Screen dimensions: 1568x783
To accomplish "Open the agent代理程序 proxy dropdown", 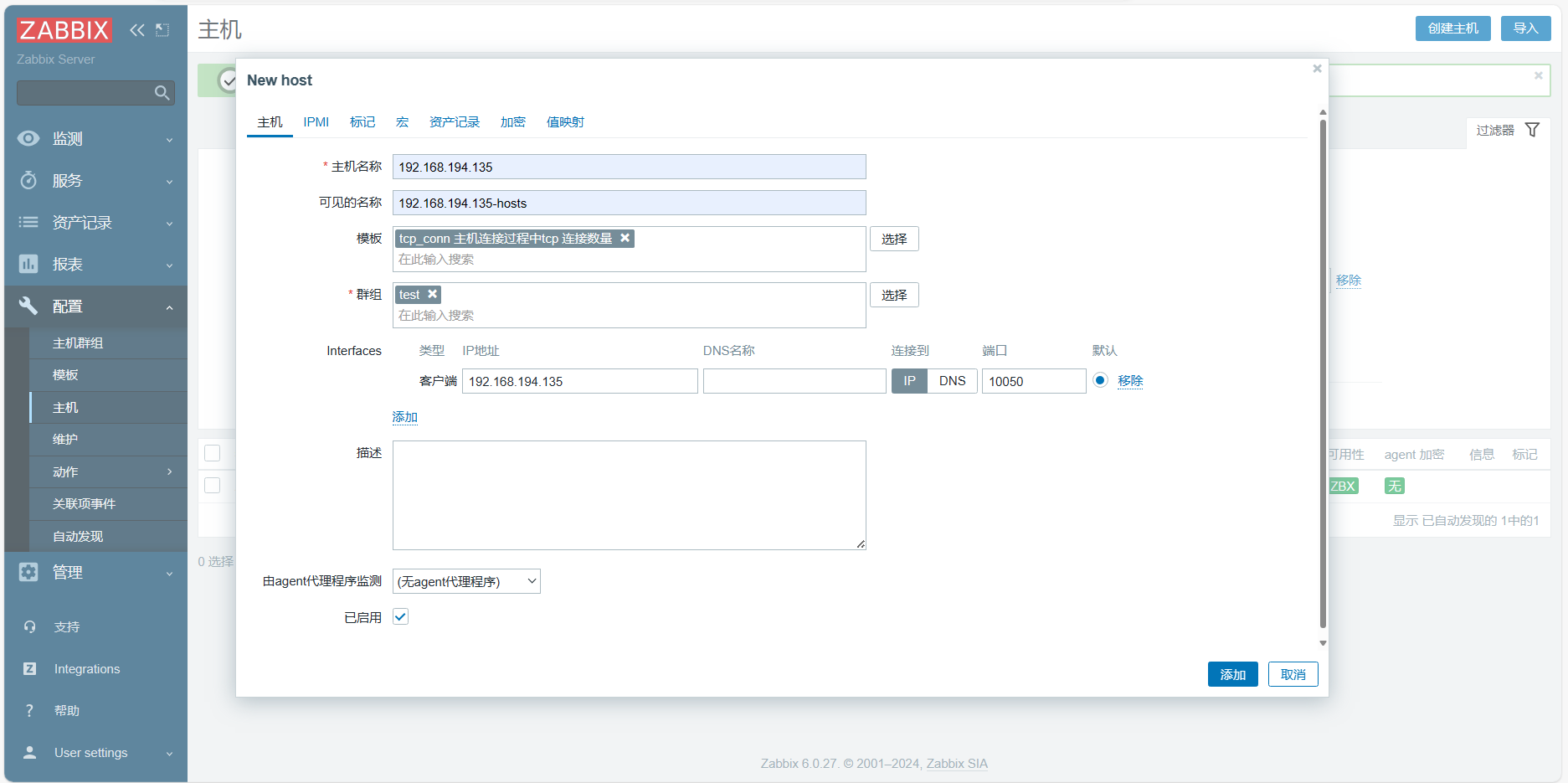I will click(x=466, y=581).
